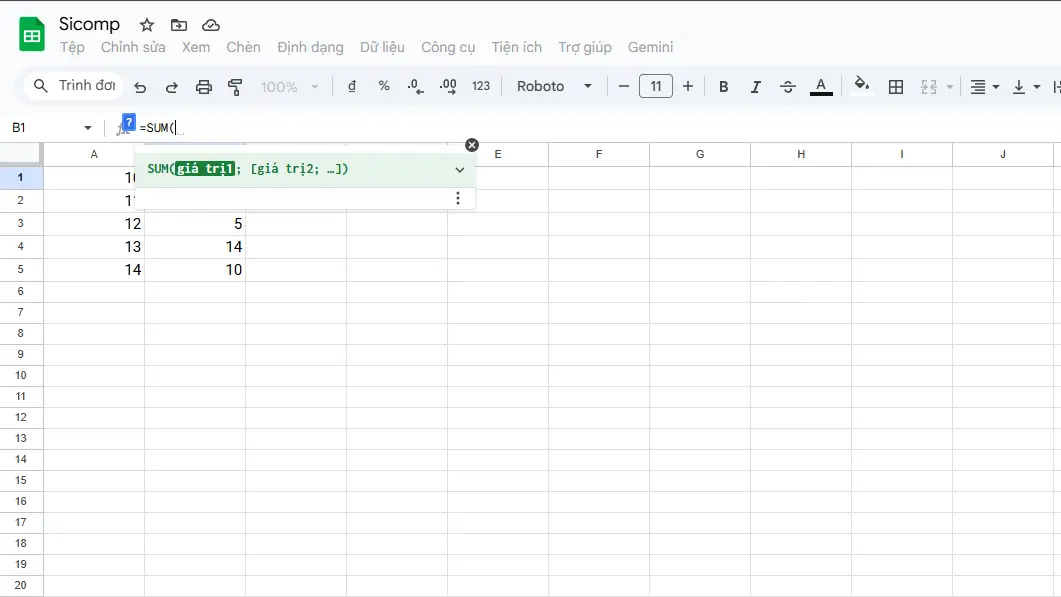Apply currency format with the đ icon
1061x597 pixels.
[351, 86]
